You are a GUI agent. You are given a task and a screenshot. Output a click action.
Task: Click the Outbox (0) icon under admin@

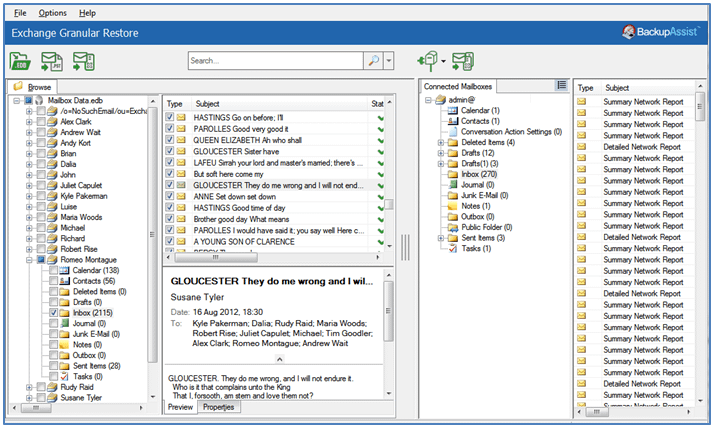453,217
